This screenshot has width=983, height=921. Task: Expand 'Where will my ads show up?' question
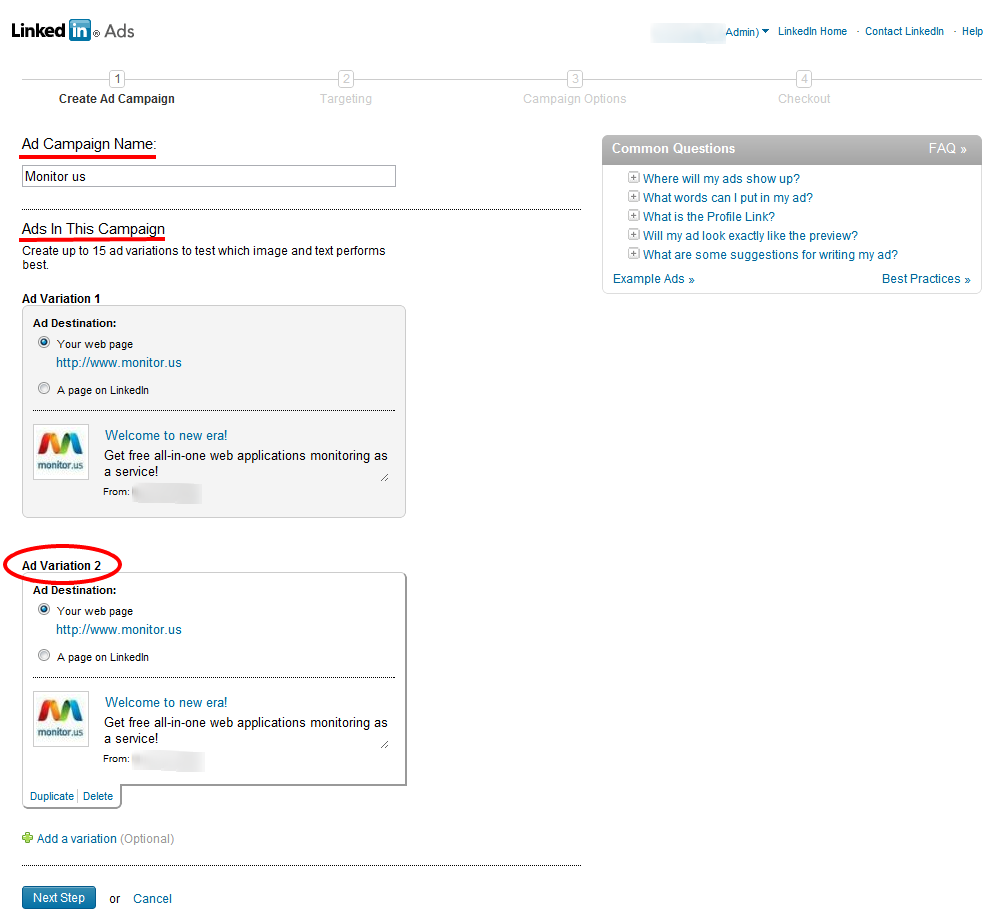(x=634, y=177)
